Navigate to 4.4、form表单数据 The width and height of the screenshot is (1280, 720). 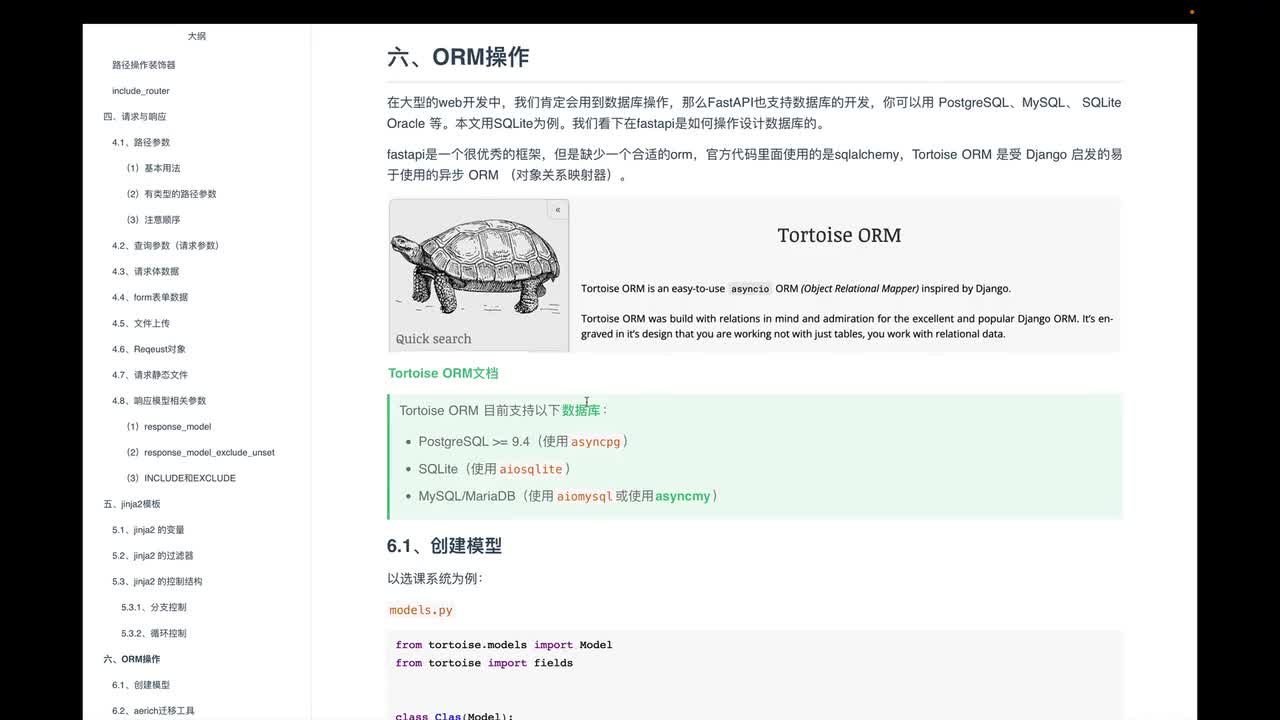150,297
